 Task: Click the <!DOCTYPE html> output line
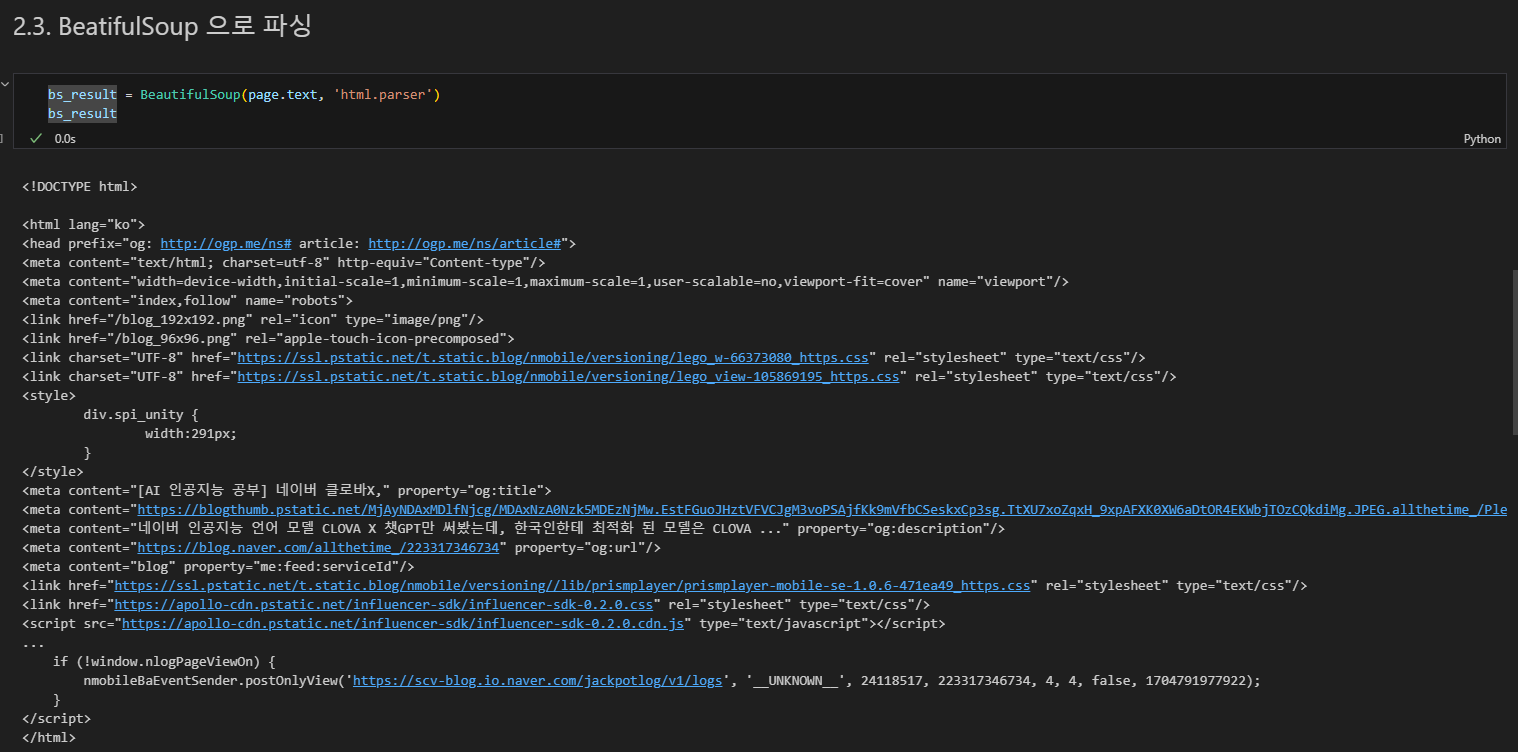79,186
